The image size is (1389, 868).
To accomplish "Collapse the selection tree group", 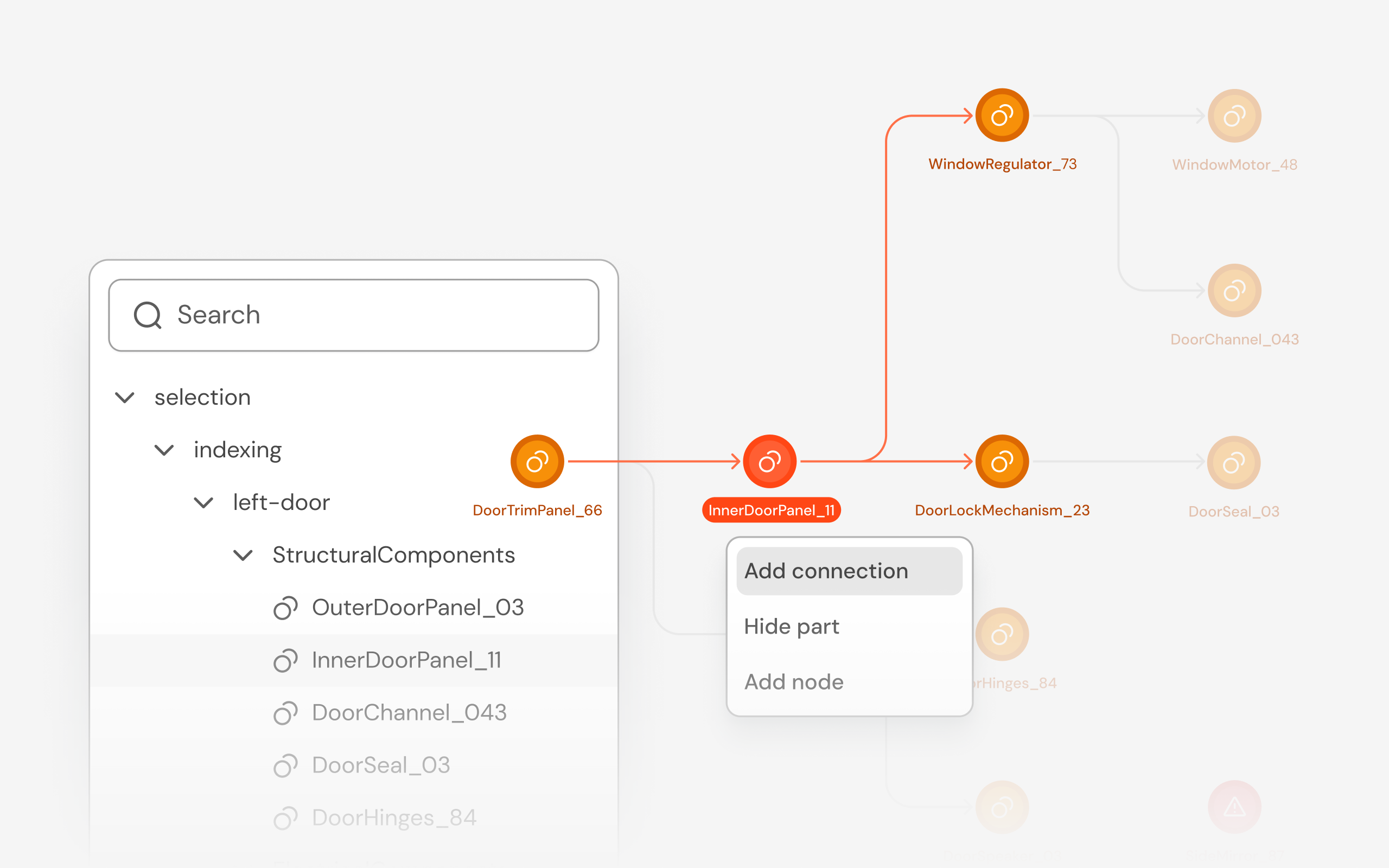I will pyautogui.click(x=125, y=397).
